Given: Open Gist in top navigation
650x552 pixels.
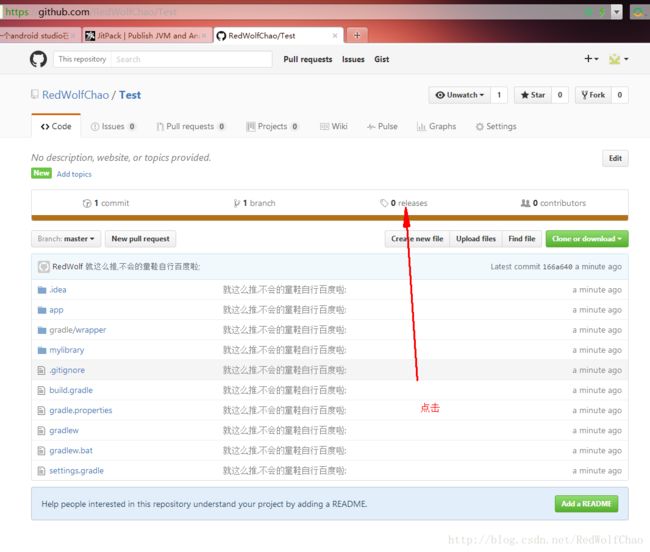Looking at the screenshot, I should pyautogui.click(x=381, y=59).
